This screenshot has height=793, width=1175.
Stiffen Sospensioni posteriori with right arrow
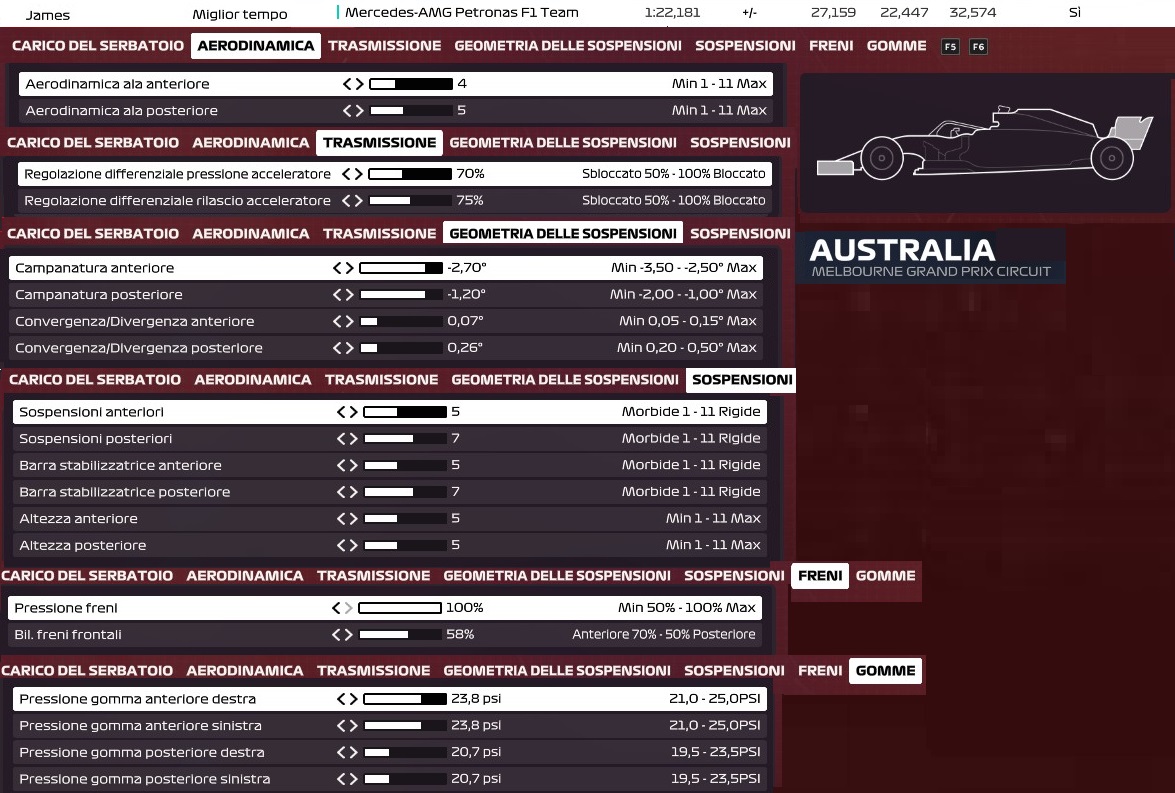pos(353,438)
